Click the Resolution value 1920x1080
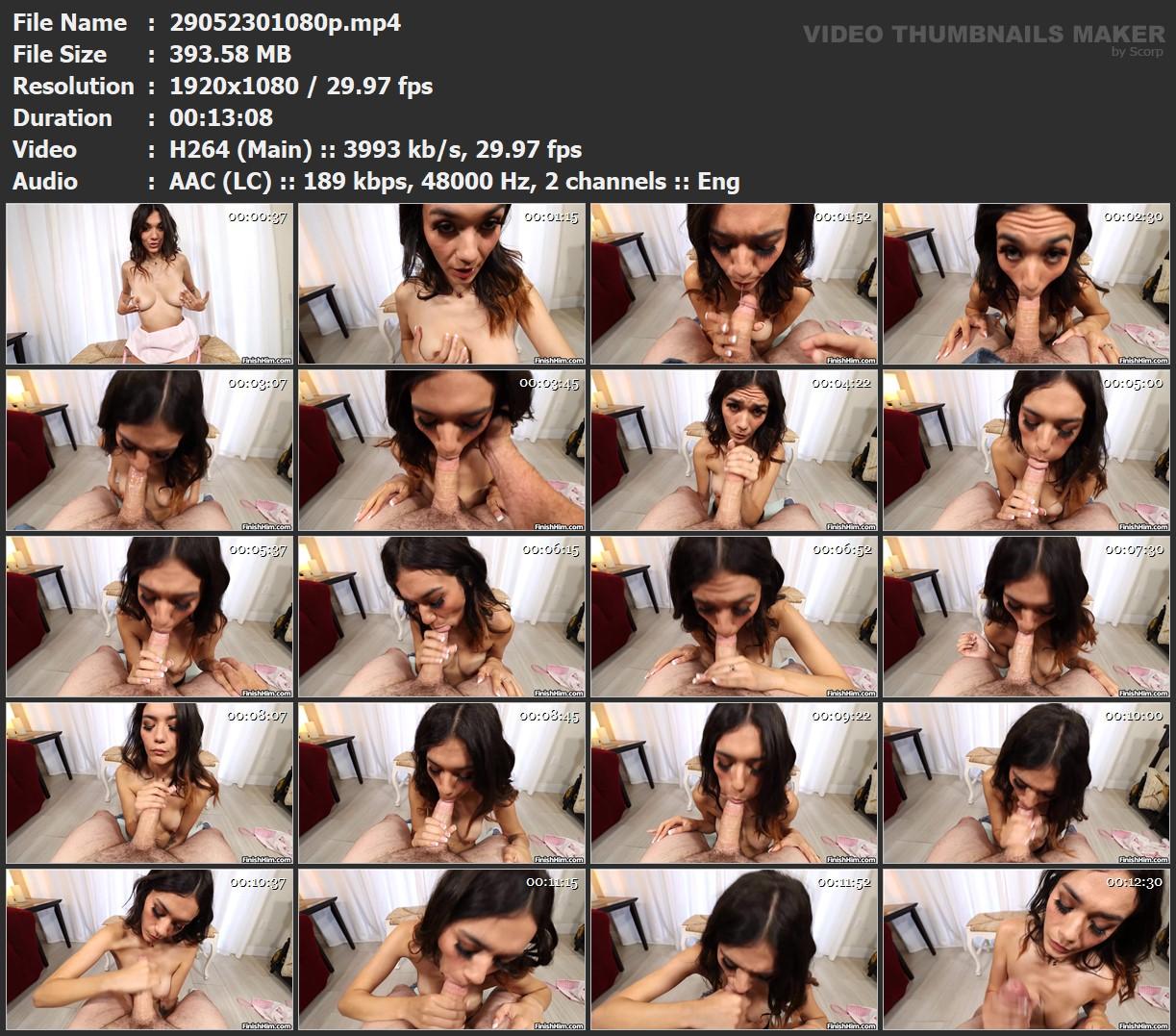The height and width of the screenshot is (1036, 1176). coord(234,86)
